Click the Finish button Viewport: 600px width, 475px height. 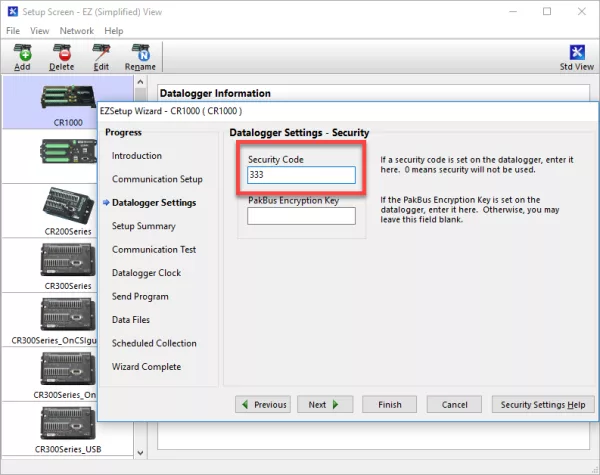point(390,405)
